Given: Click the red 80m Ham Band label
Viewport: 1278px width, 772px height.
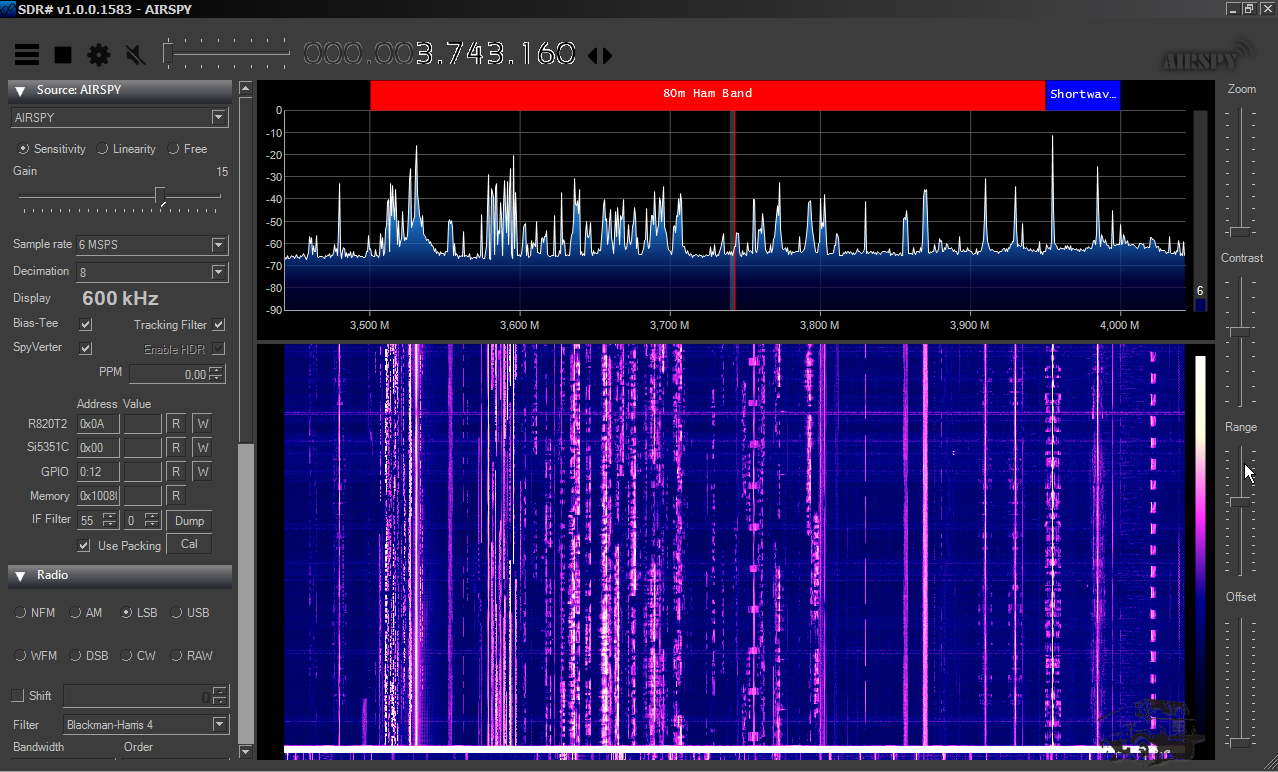Looking at the screenshot, I should [708, 94].
